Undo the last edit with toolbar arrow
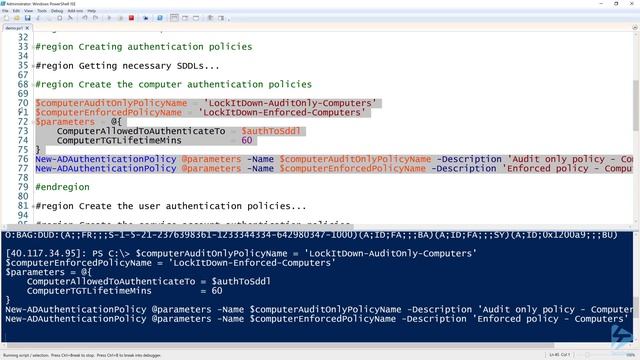Viewport: 640px width, 360px height. [84, 18]
